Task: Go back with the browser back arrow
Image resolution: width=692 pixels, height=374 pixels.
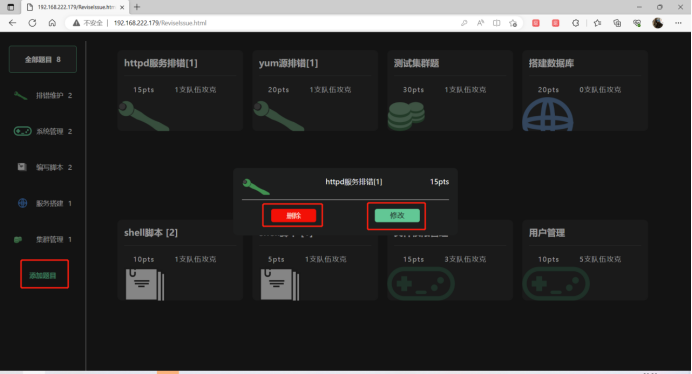Action: click(x=12, y=23)
